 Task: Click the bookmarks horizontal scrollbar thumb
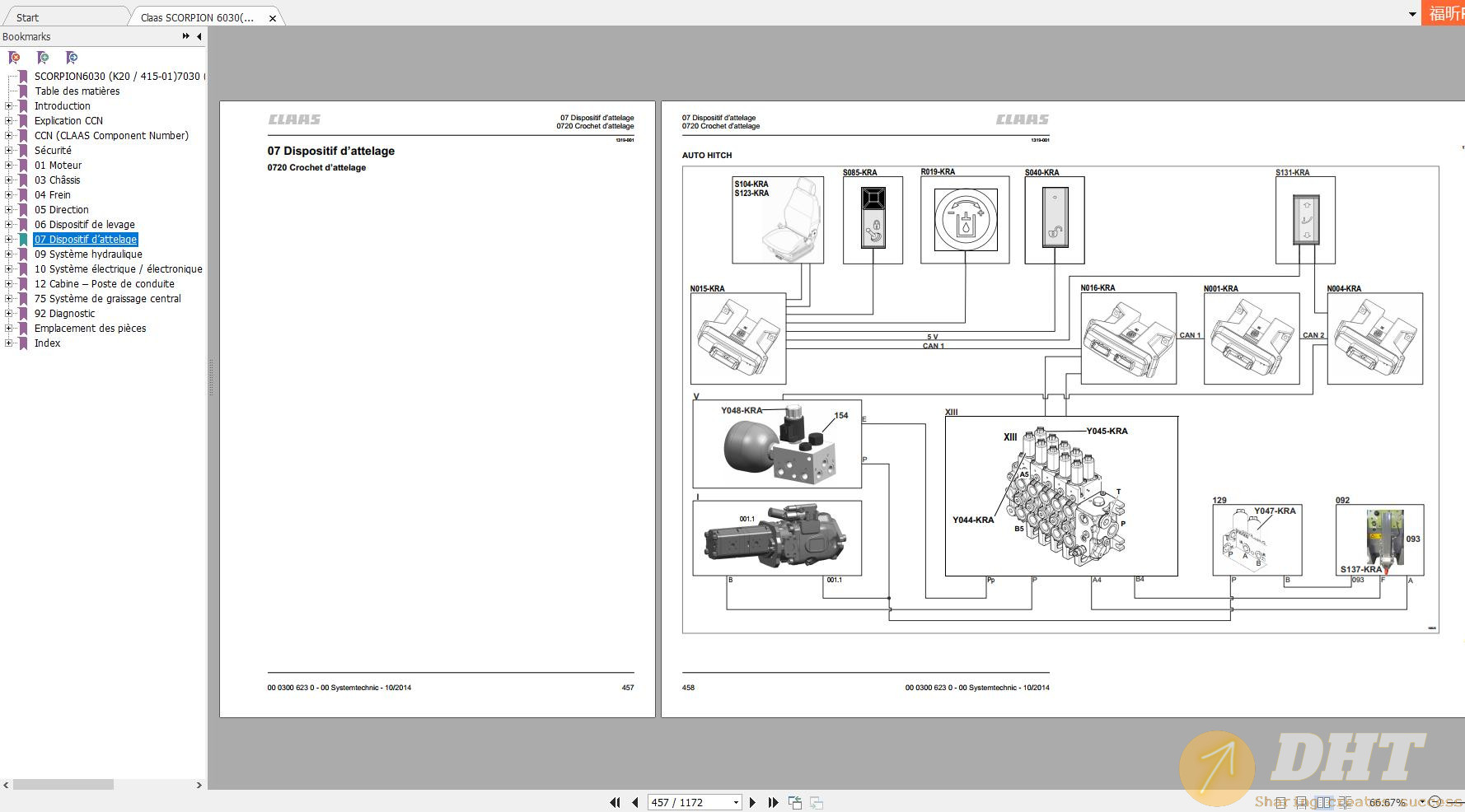(x=63, y=785)
